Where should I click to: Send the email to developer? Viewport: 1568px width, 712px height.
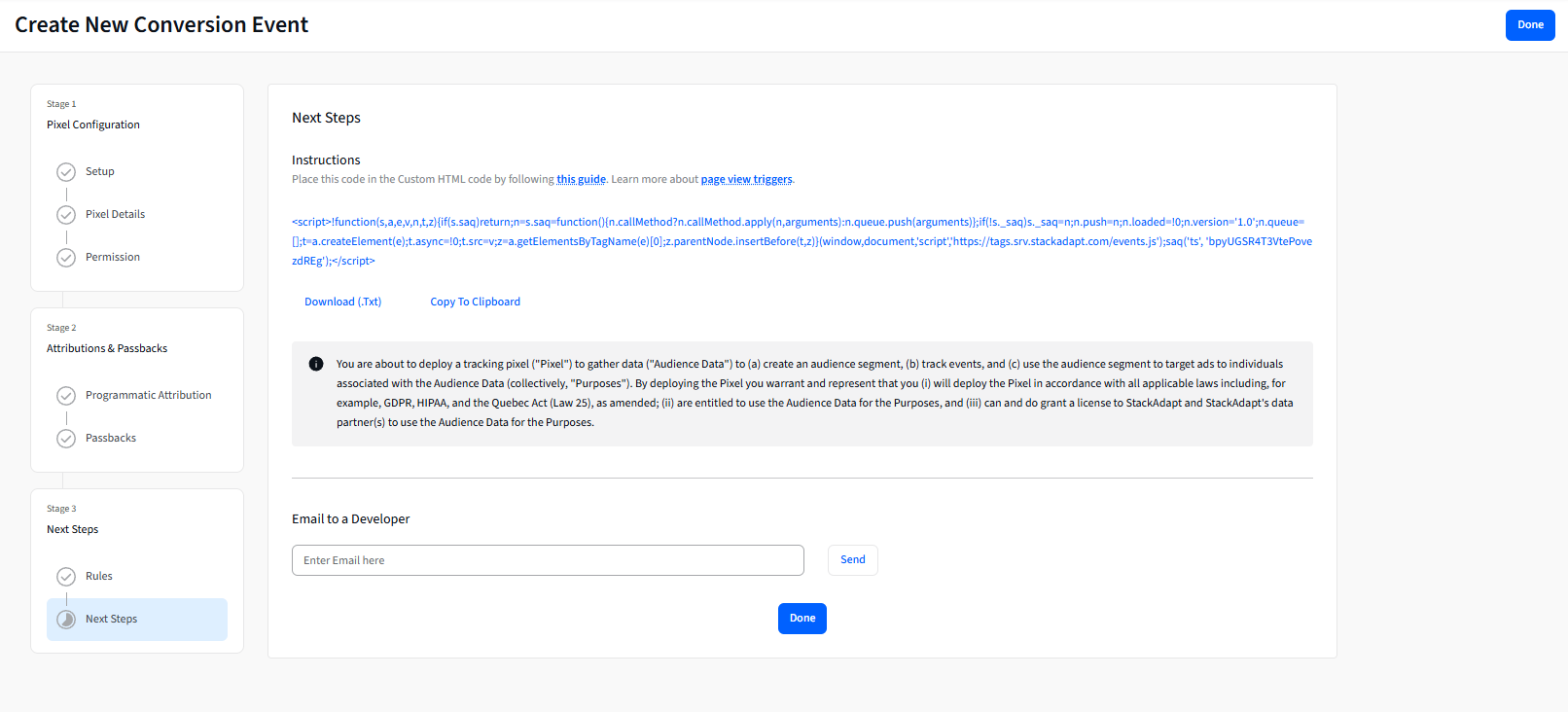[x=853, y=560]
